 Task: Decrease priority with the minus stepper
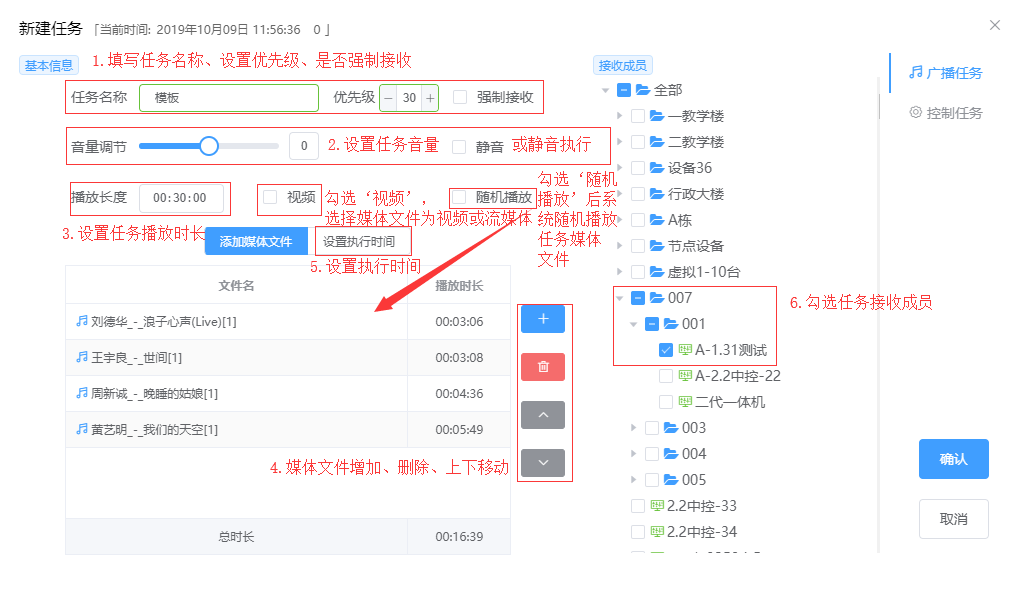tap(389, 98)
